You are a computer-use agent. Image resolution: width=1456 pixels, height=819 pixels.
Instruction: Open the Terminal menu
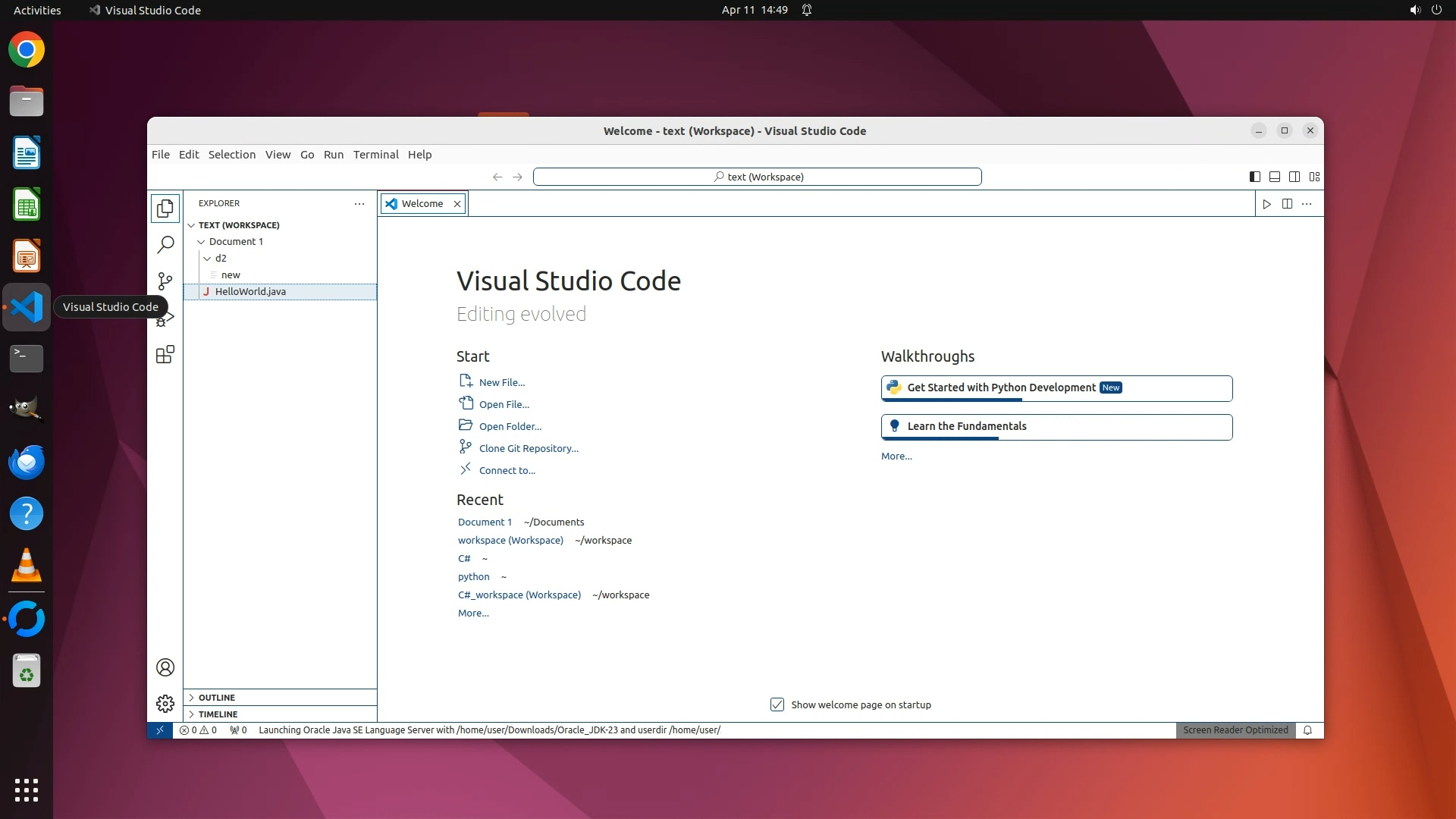click(x=375, y=154)
